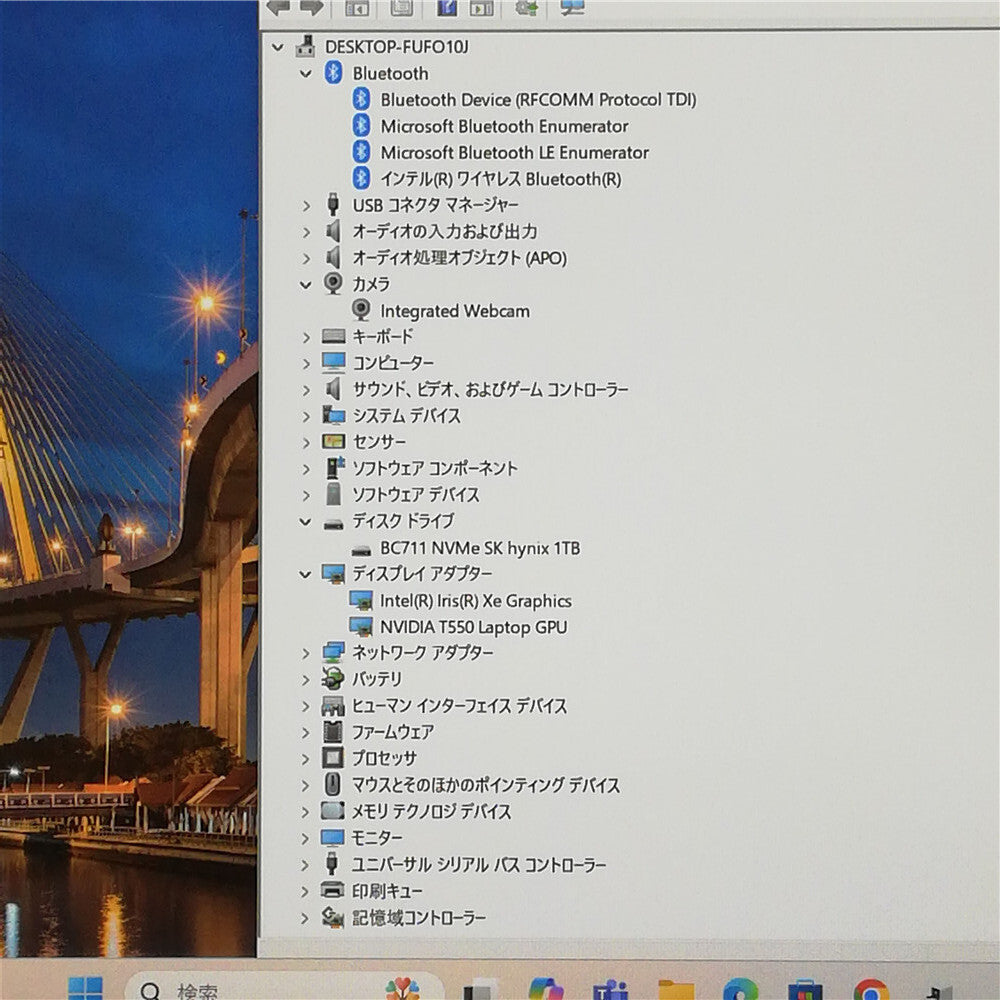Image resolution: width=1000 pixels, height=1000 pixels.
Task: Expand the プロセッサ category
Action: coord(306,759)
